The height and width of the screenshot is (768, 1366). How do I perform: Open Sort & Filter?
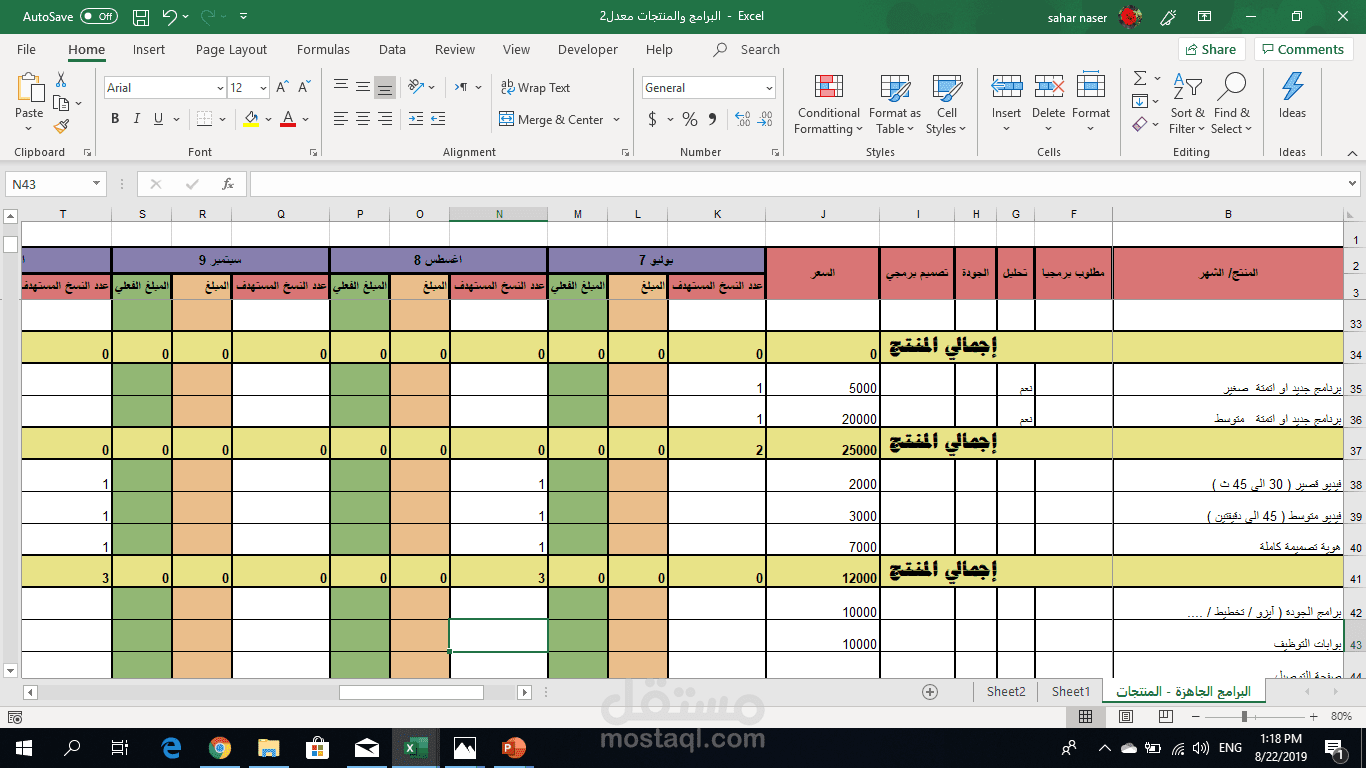pos(1187,104)
